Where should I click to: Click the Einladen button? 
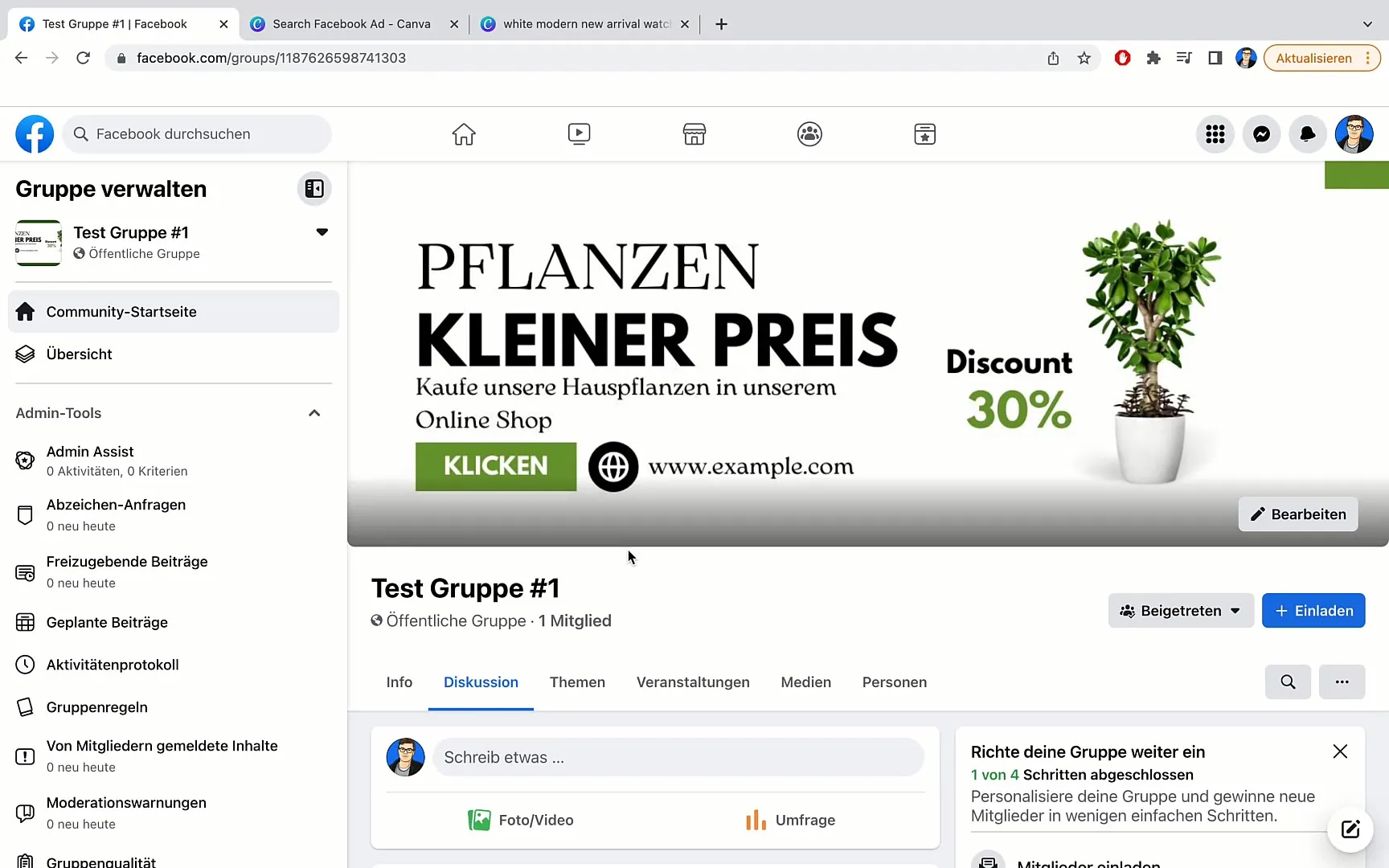(1313, 611)
